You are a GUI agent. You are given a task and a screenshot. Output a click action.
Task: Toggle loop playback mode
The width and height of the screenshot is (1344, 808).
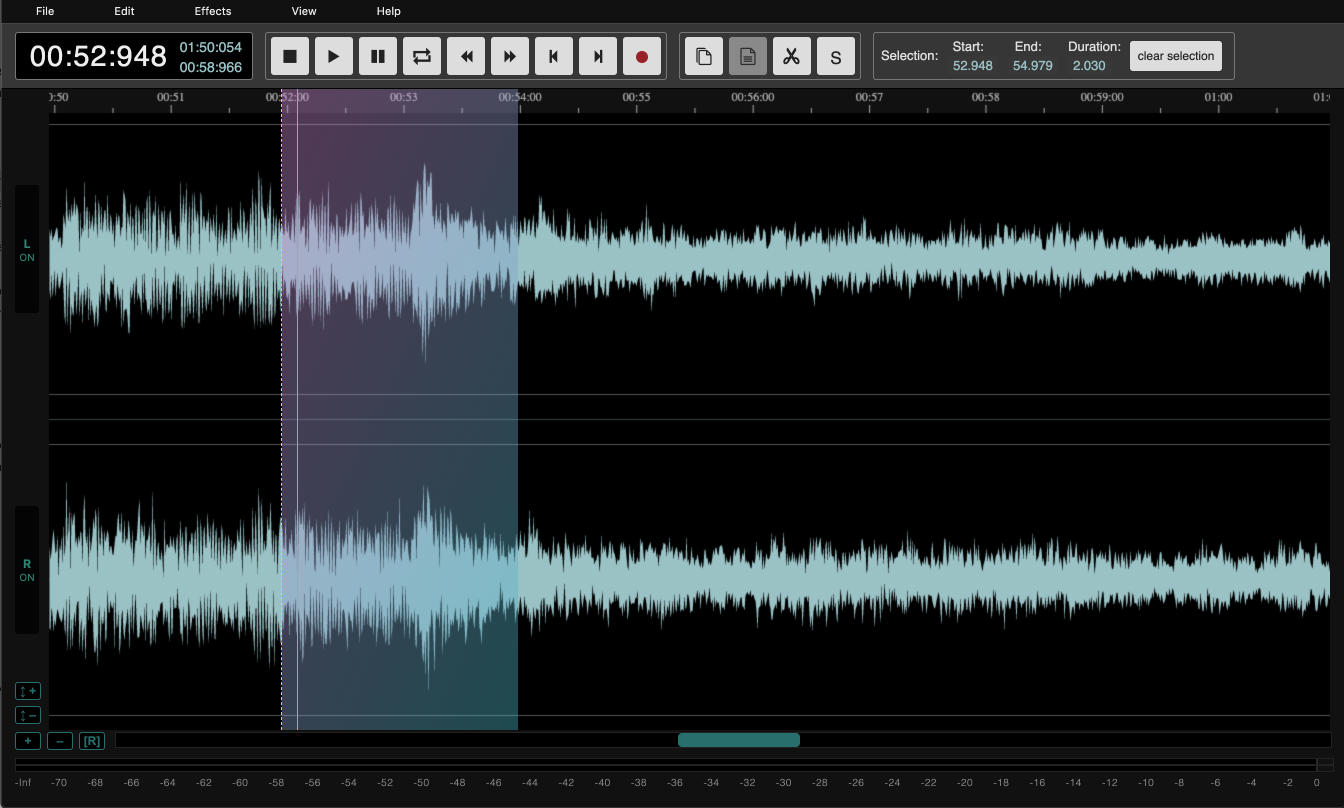[x=422, y=56]
